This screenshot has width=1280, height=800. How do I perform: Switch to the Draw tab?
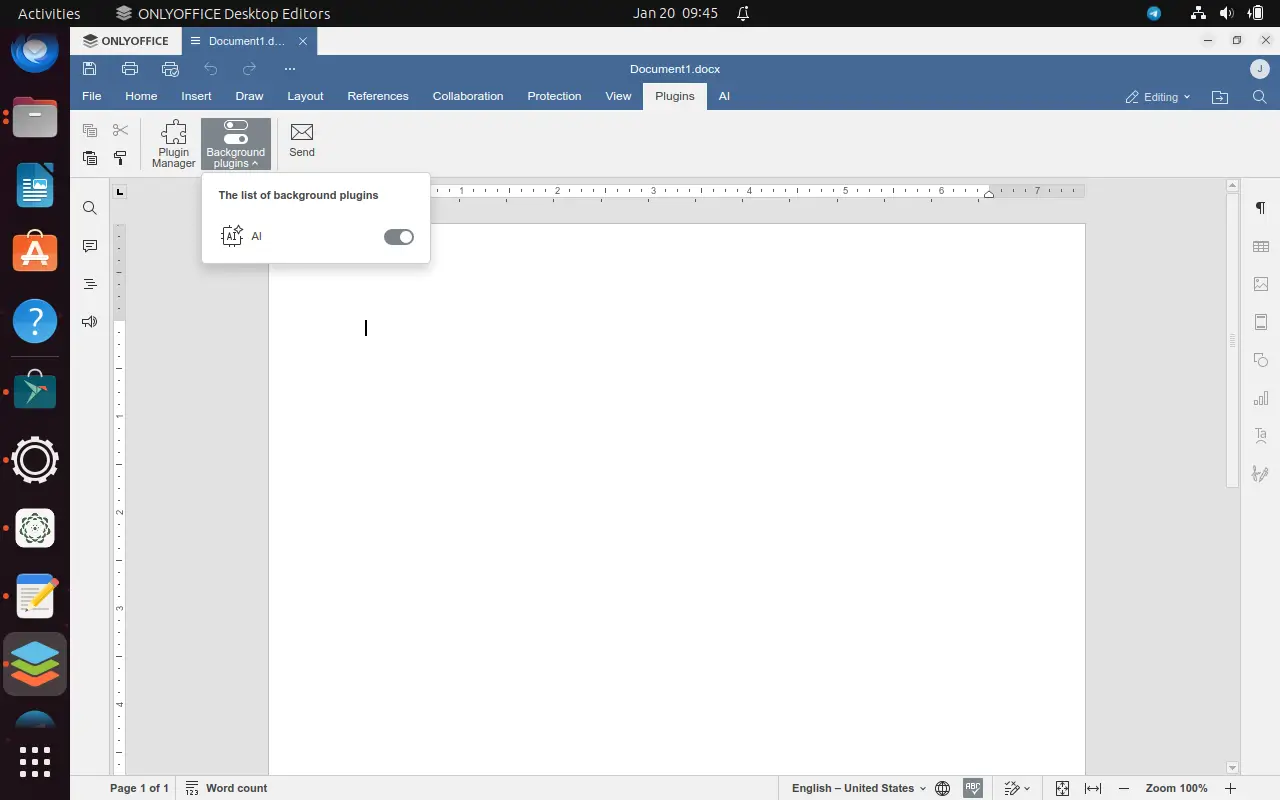(x=249, y=96)
